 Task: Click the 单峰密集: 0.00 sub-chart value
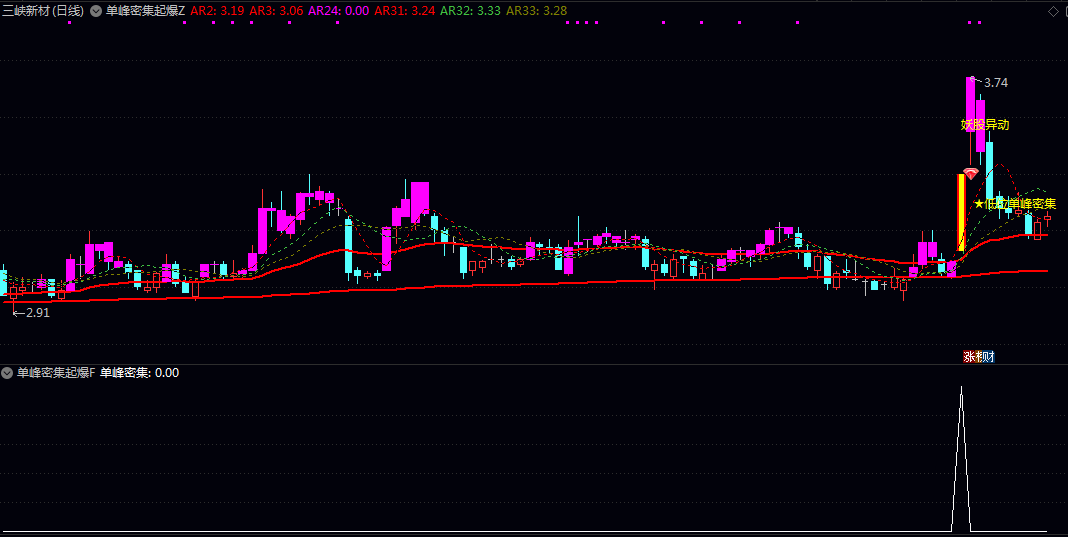click(140, 373)
